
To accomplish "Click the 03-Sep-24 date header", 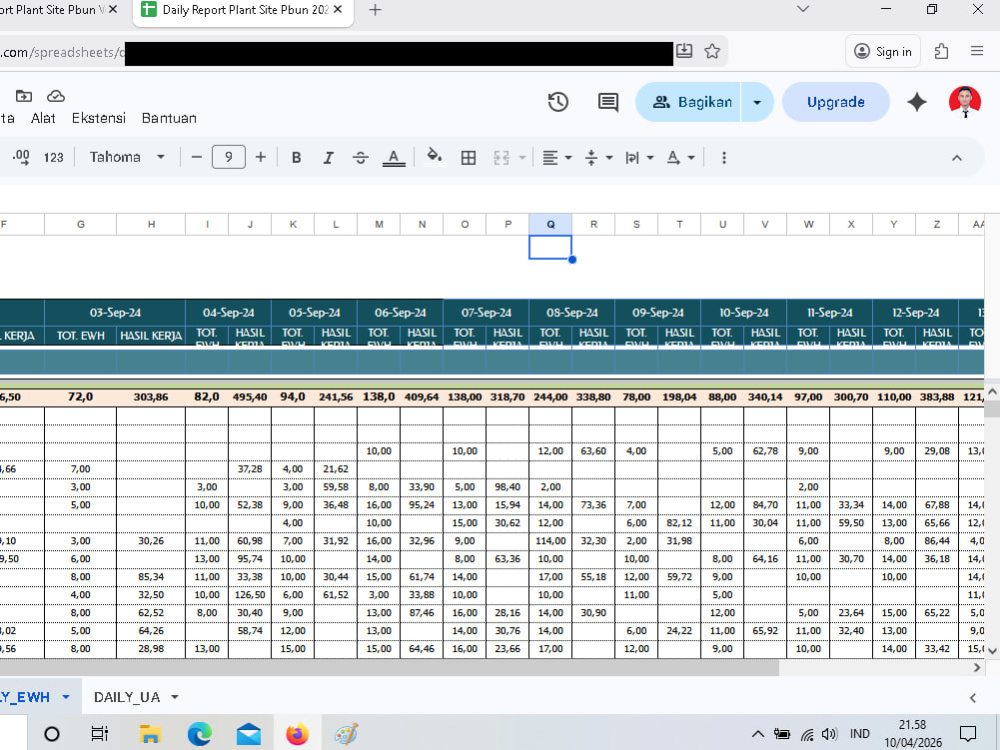I will point(115,312).
